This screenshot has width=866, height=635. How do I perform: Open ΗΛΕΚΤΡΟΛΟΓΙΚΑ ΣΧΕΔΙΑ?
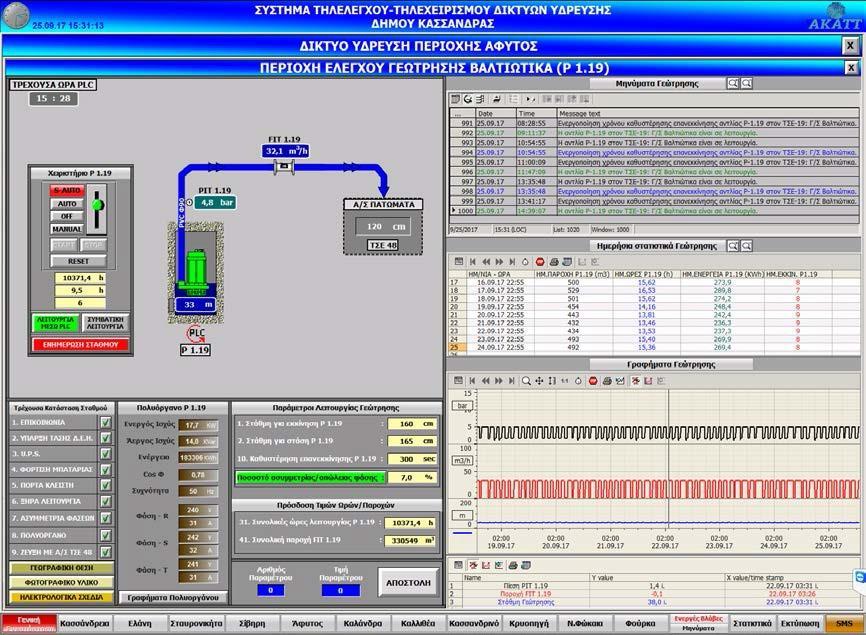point(61,597)
